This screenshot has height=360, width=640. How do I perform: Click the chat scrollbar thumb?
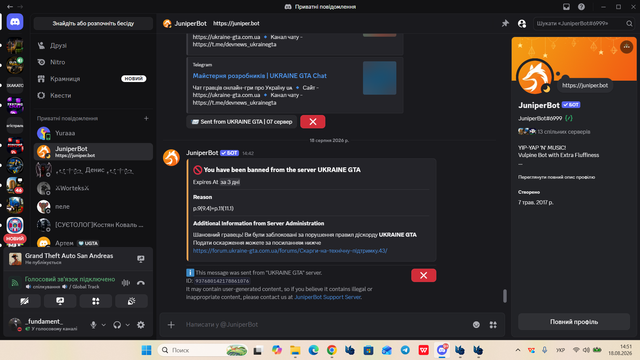point(505,296)
